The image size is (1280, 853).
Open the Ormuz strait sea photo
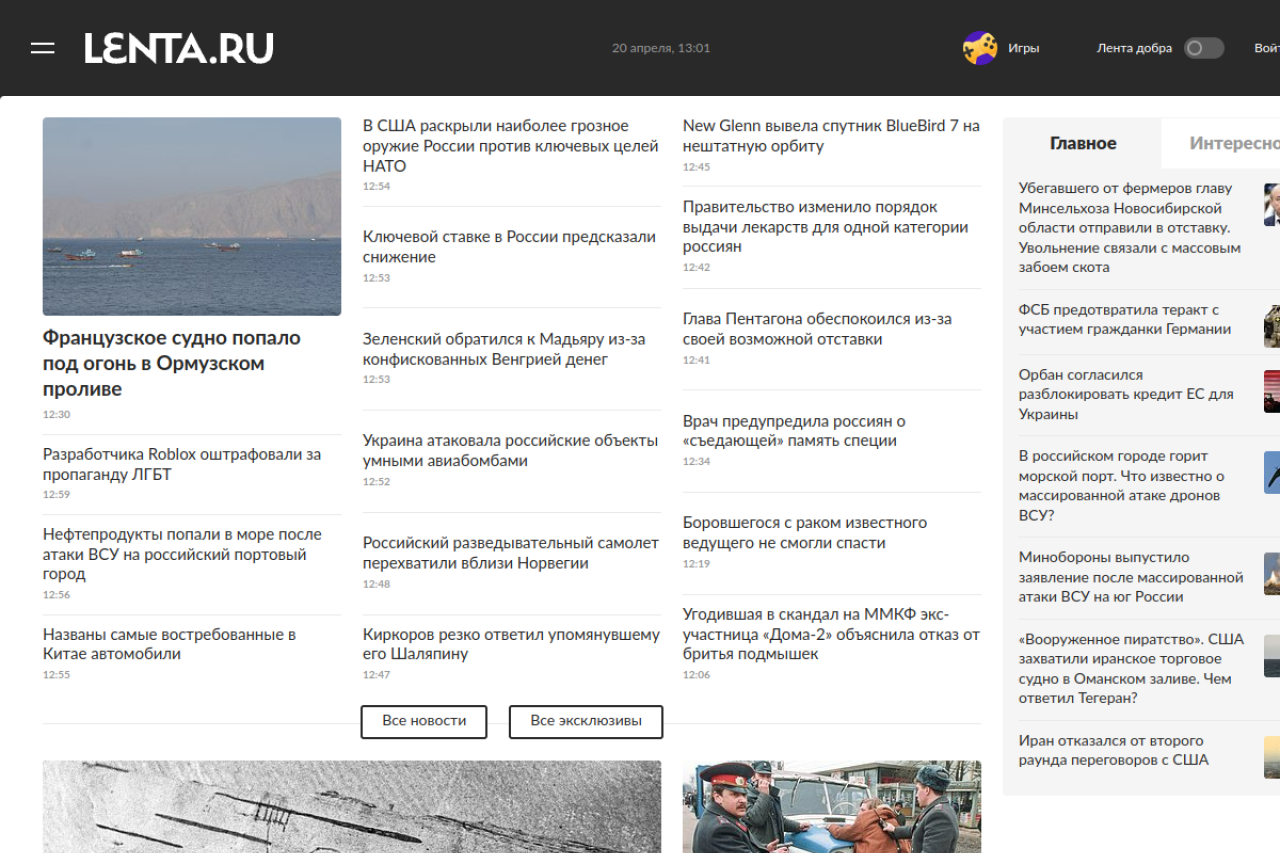(192, 216)
